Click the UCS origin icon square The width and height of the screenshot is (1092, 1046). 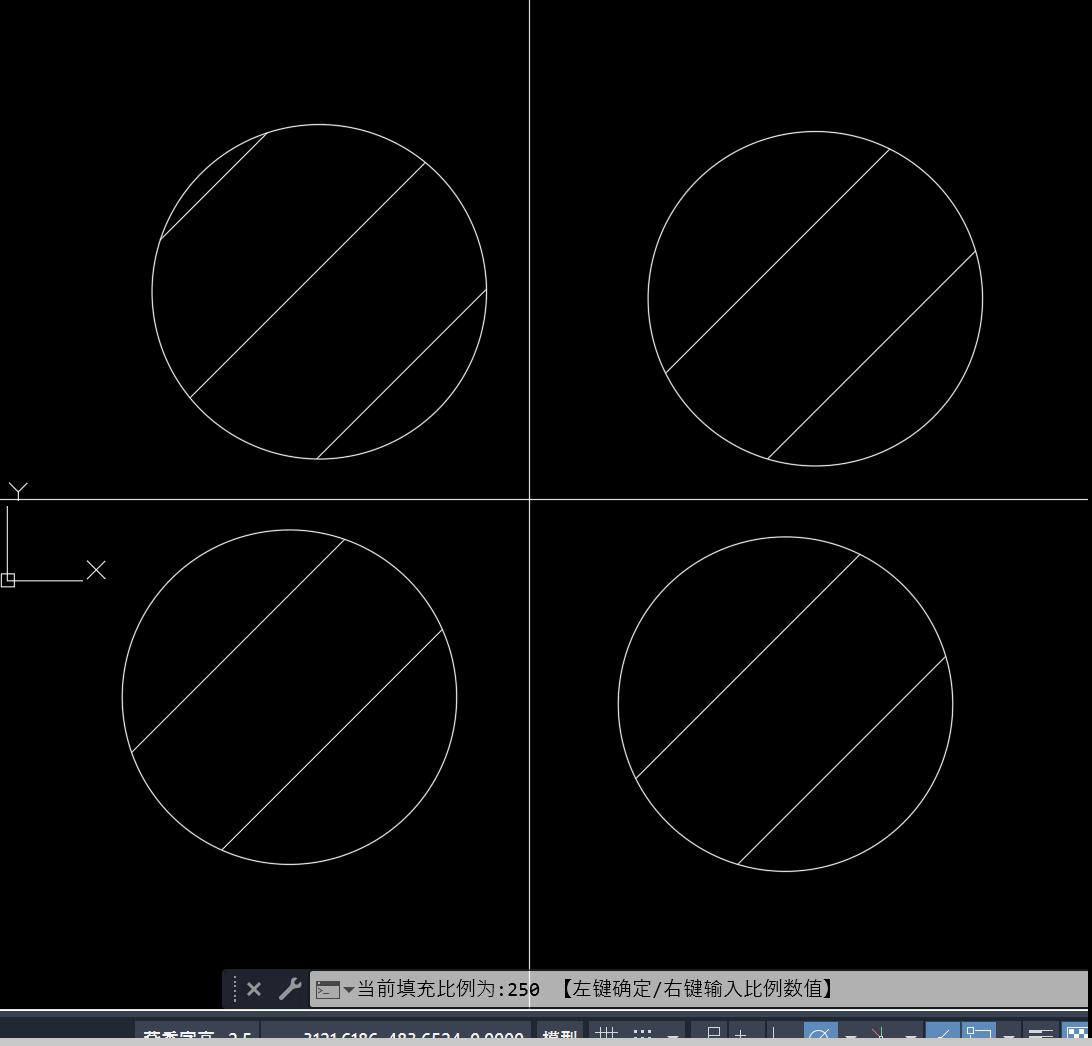pyautogui.click(x=8, y=580)
